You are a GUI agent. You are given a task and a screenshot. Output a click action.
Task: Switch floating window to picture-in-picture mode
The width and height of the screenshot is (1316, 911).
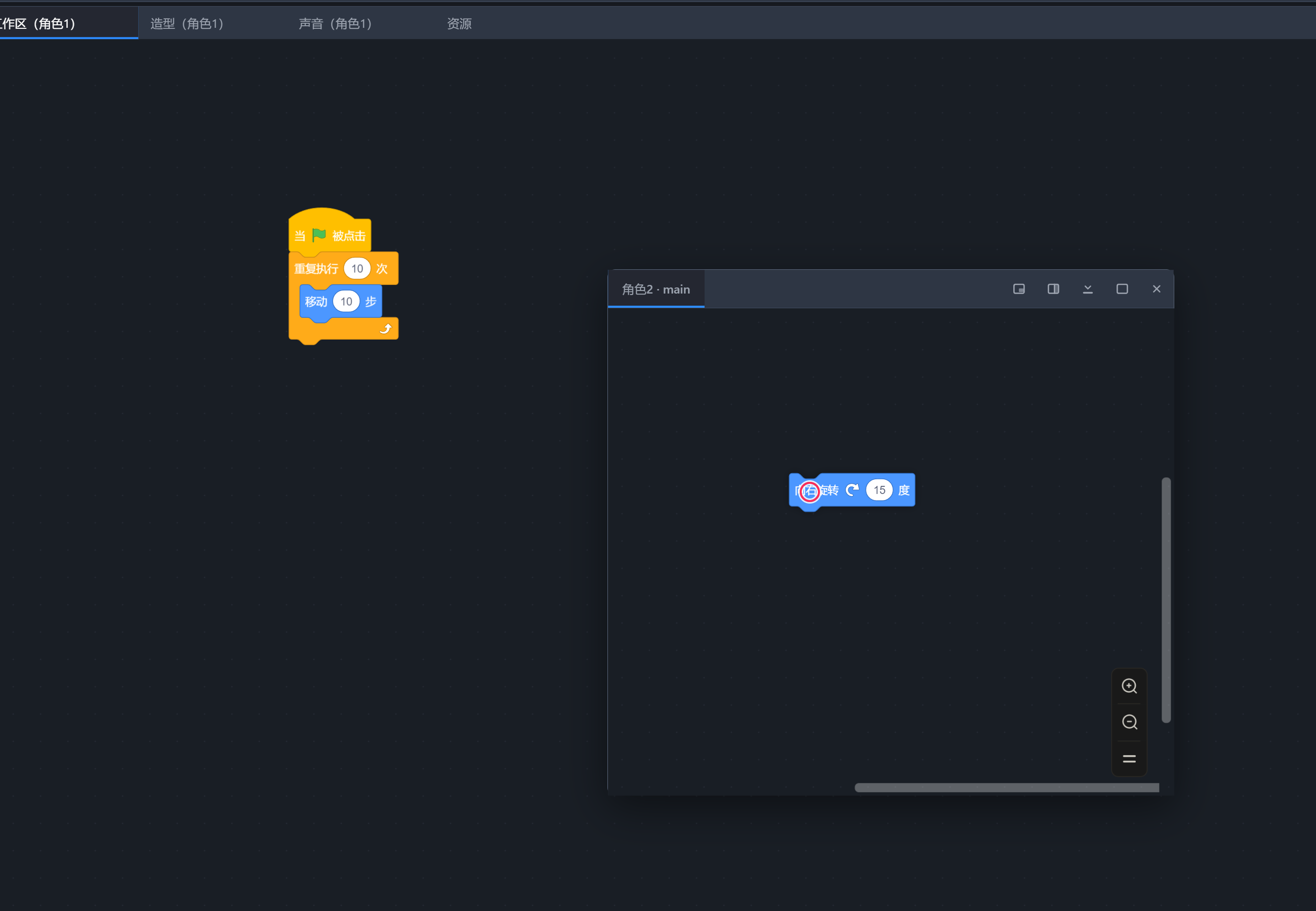pyautogui.click(x=1019, y=289)
